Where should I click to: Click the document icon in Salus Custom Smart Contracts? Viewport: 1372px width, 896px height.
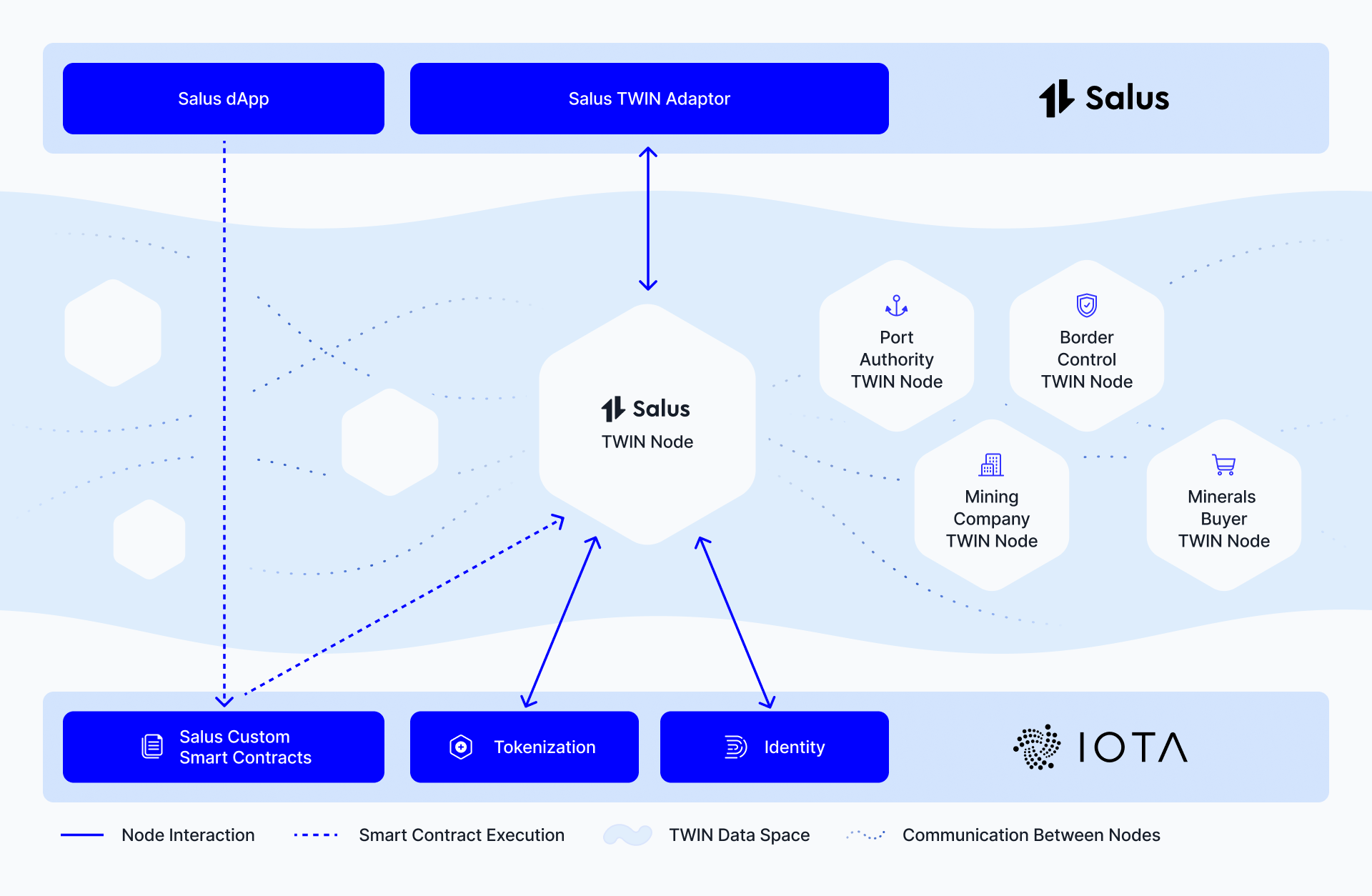click(x=152, y=747)
